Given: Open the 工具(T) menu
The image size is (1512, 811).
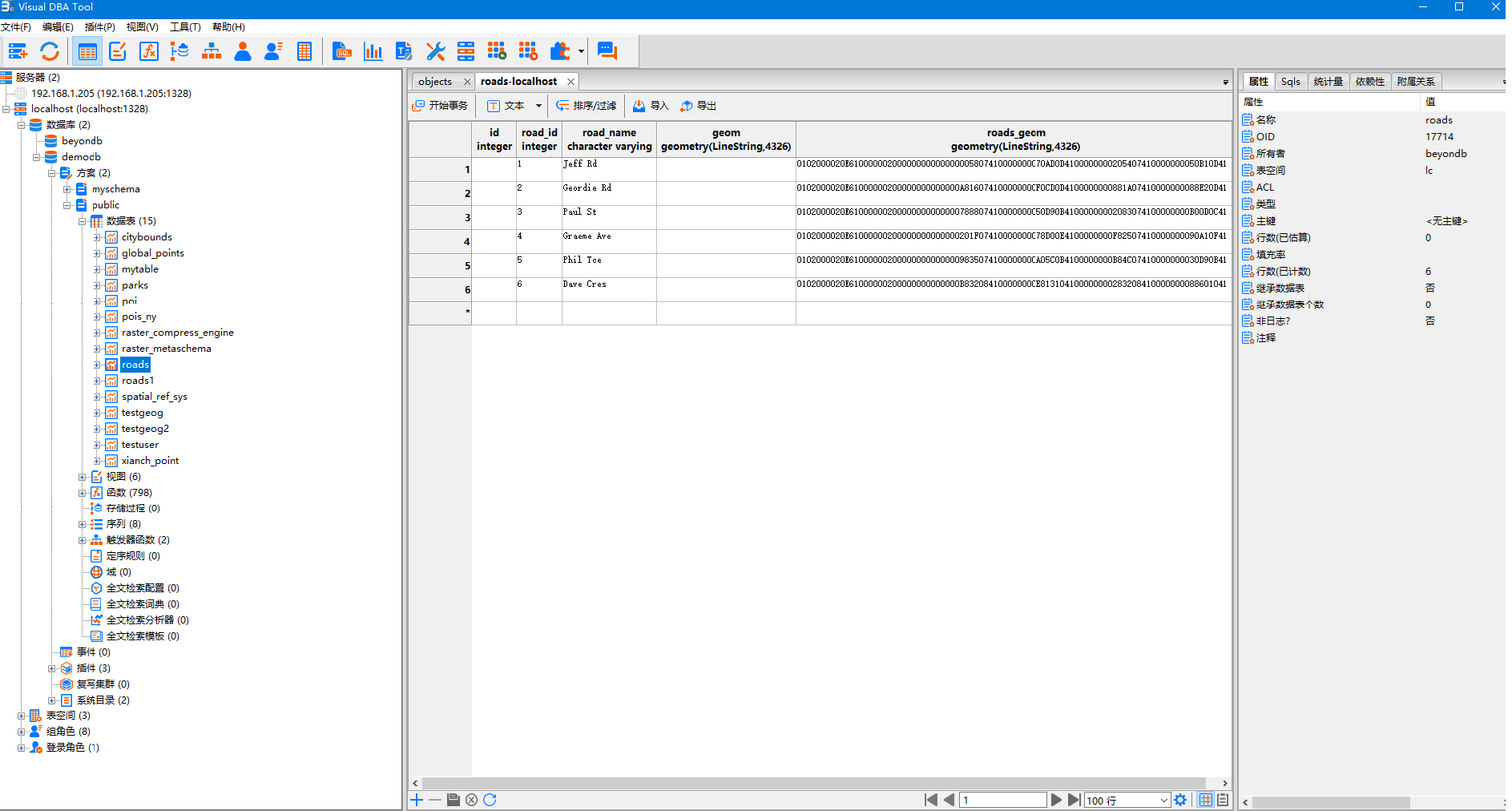Looking at the screenshot, I should click(x=185, y=27).
